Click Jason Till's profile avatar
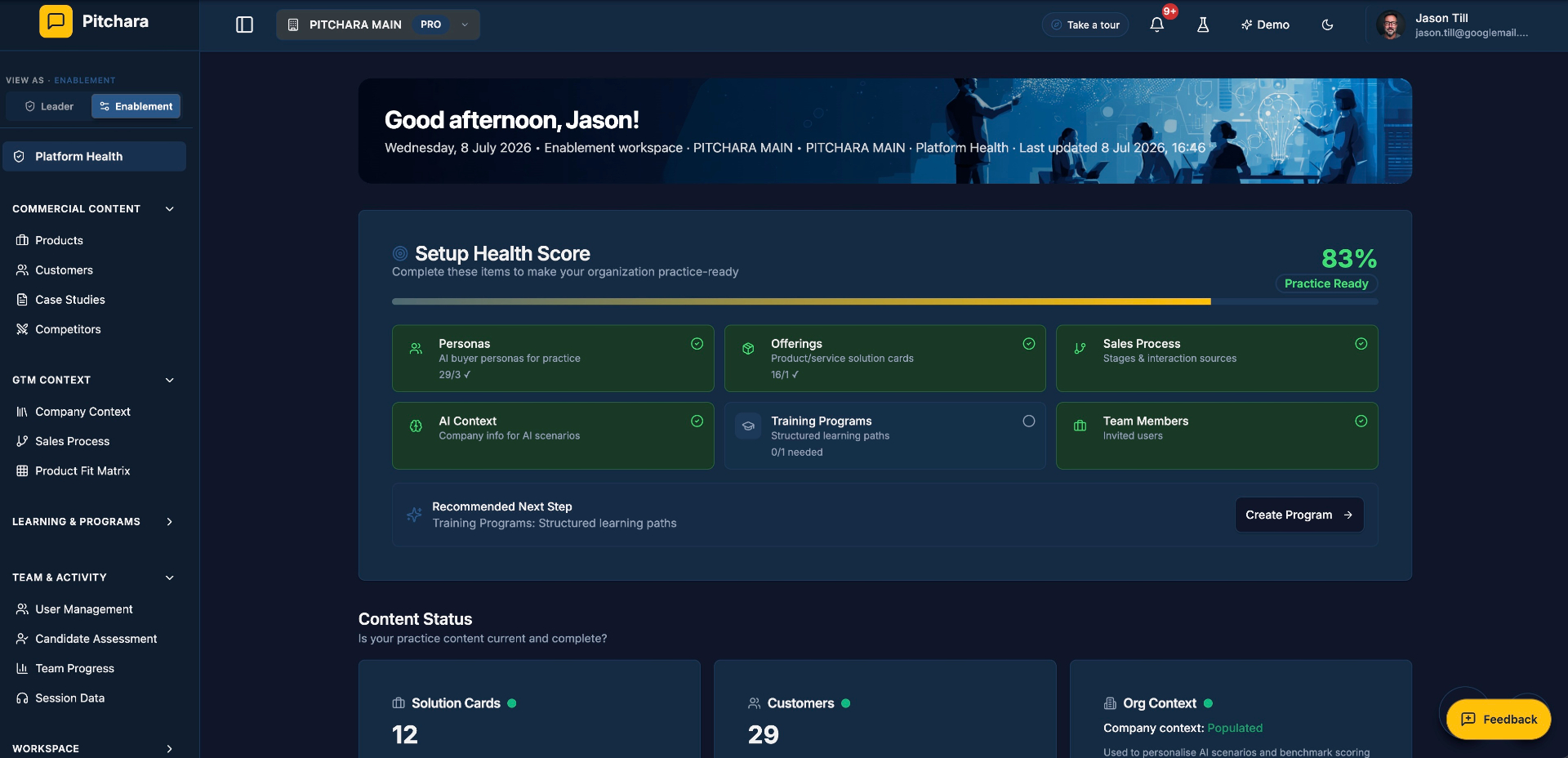This screenshot has height=758, width=1568. pyautogui.click(x=1390, y=25)
